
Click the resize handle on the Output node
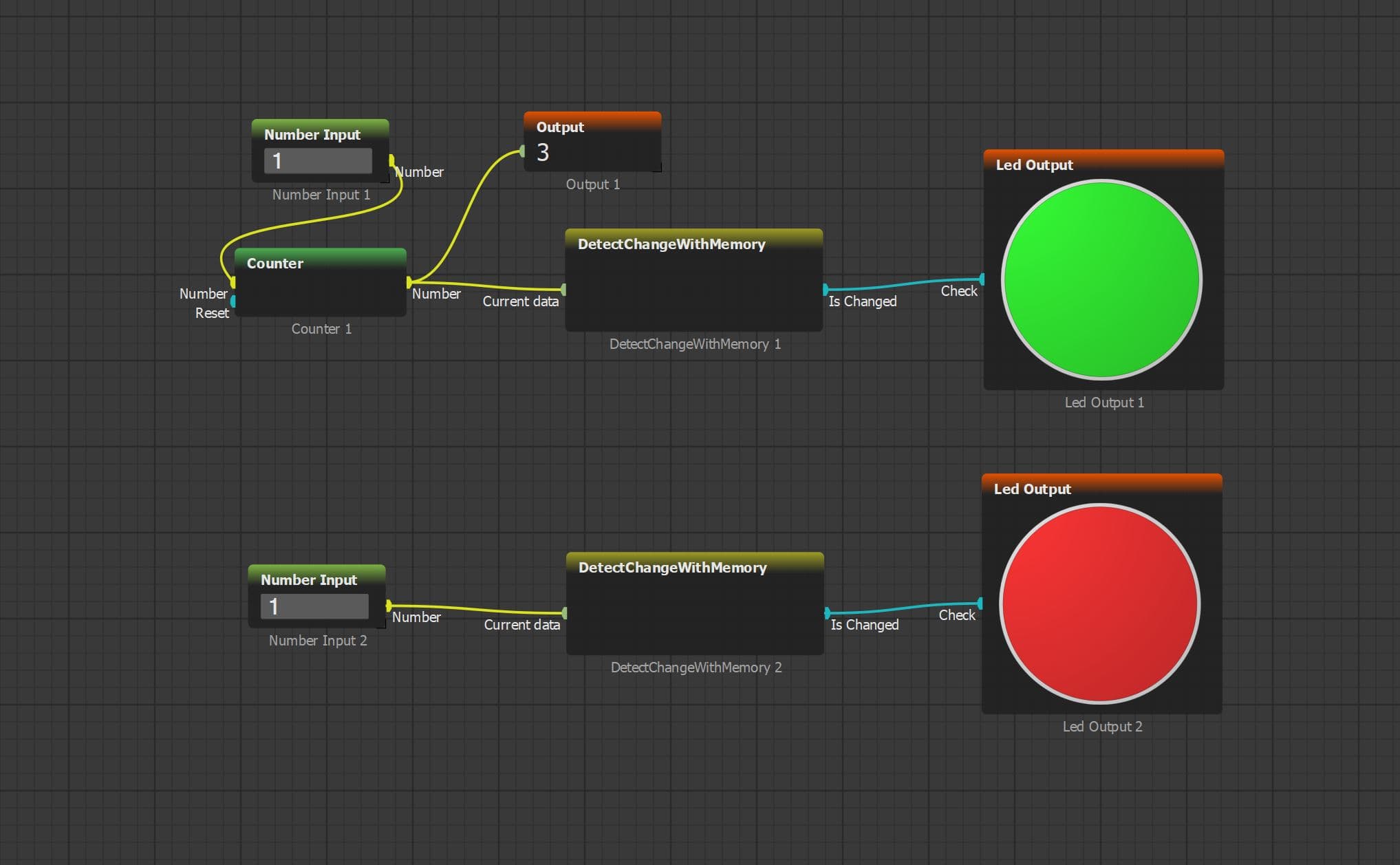tap(658, 168)
